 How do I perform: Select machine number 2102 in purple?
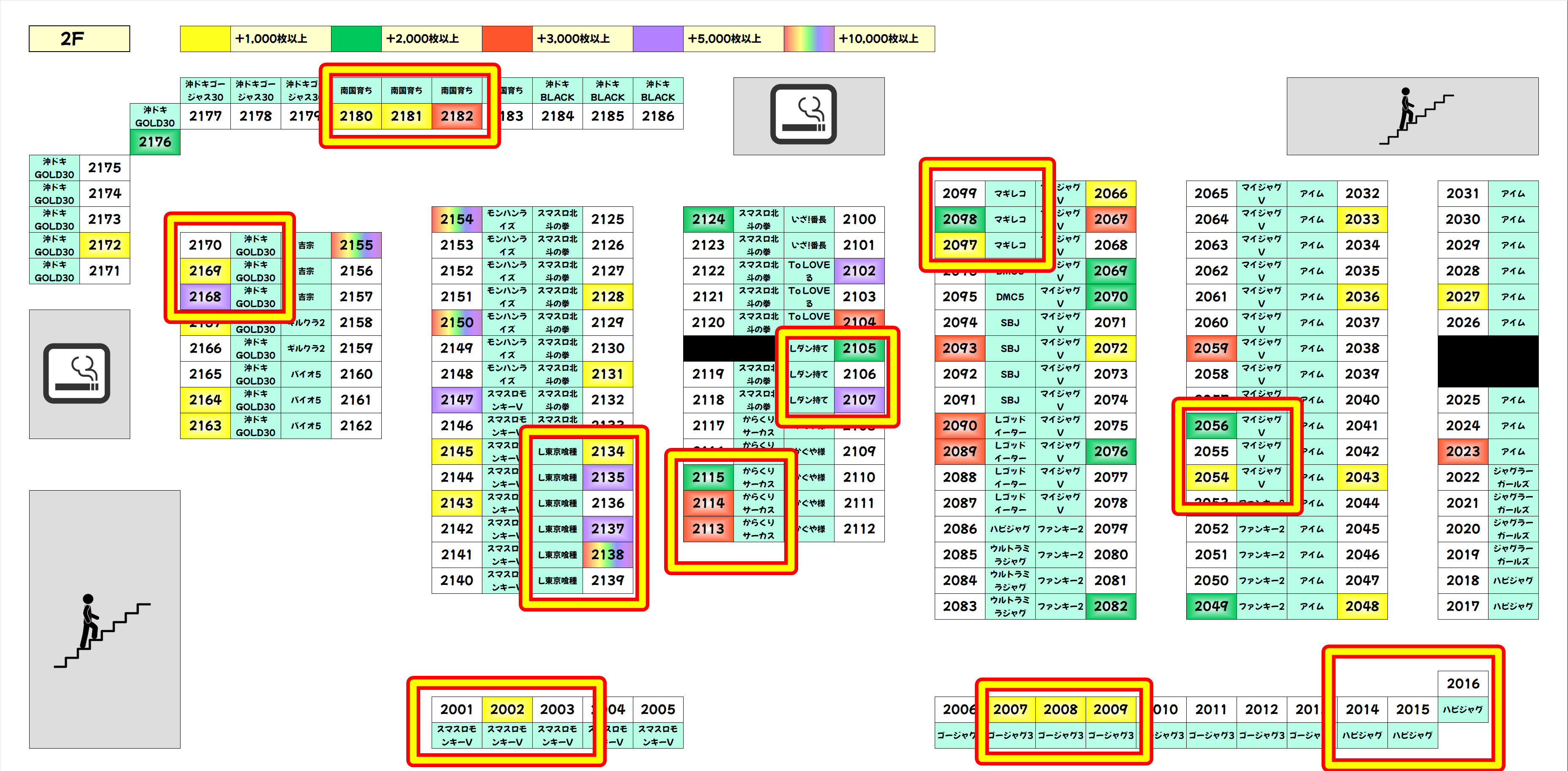tap(859, 271)
